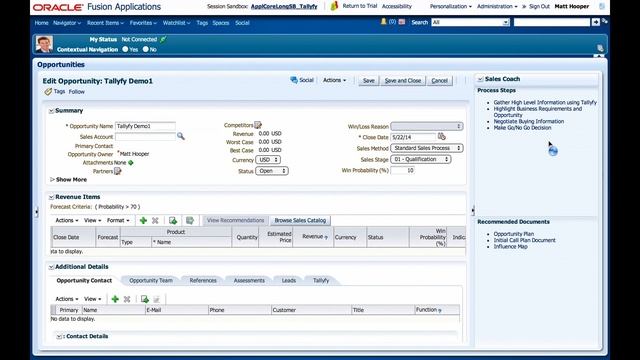This screenshot has width=640, height=360.
Task: Click delete icon in Opportunity Contact toolbar
Action: point(127,299)
